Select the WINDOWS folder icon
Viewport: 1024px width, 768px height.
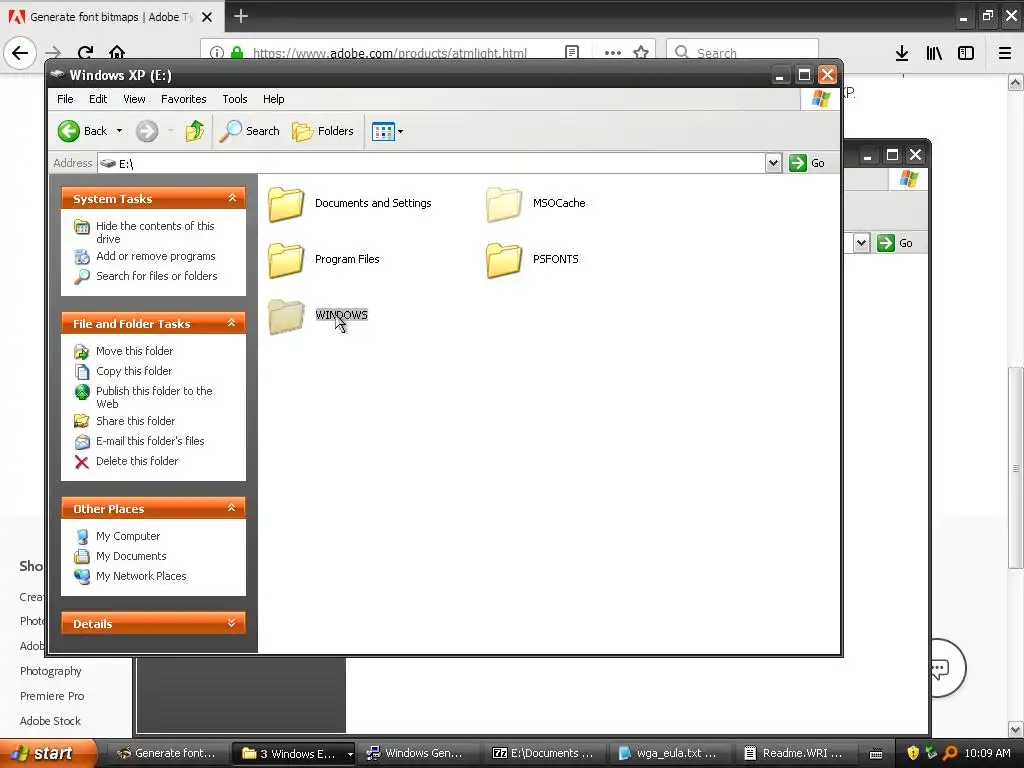pyautogui.click(x=286, y=316)
